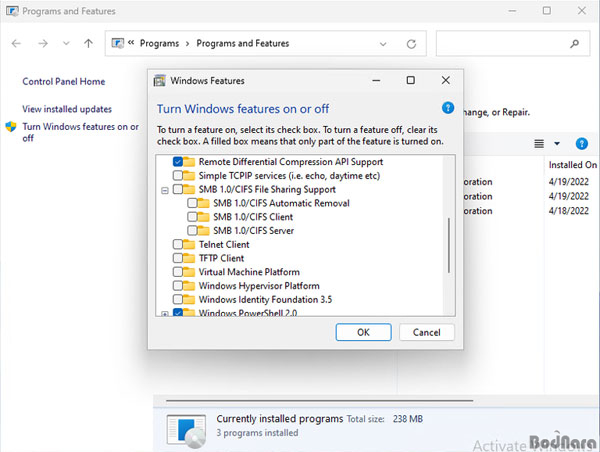
Task: Click Programs breadcrumb in address bar
Action: [x=159, y=44]
